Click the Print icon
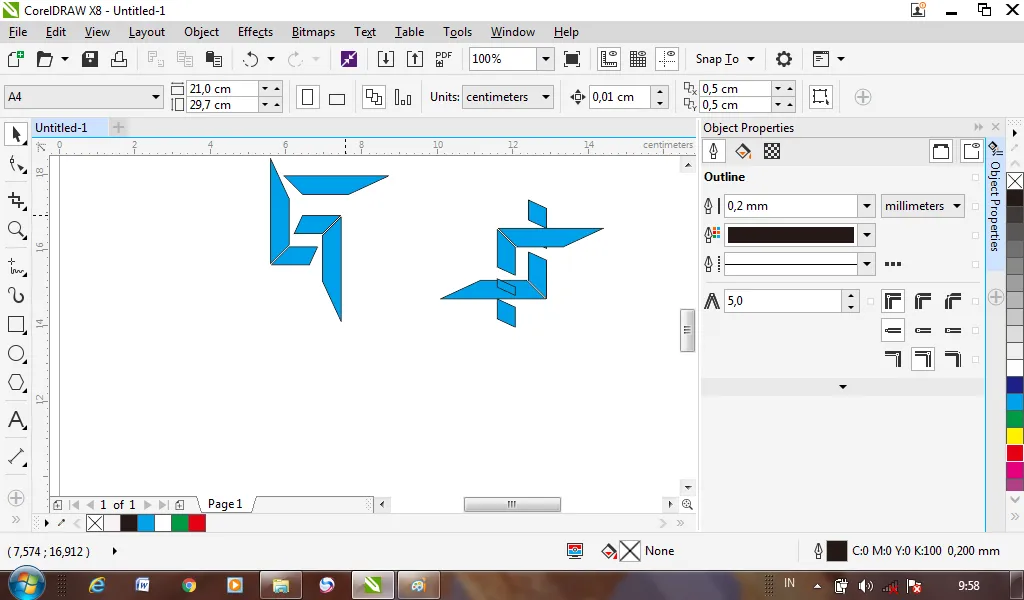This screenshot has width=1024, height=600. (119, 59)
